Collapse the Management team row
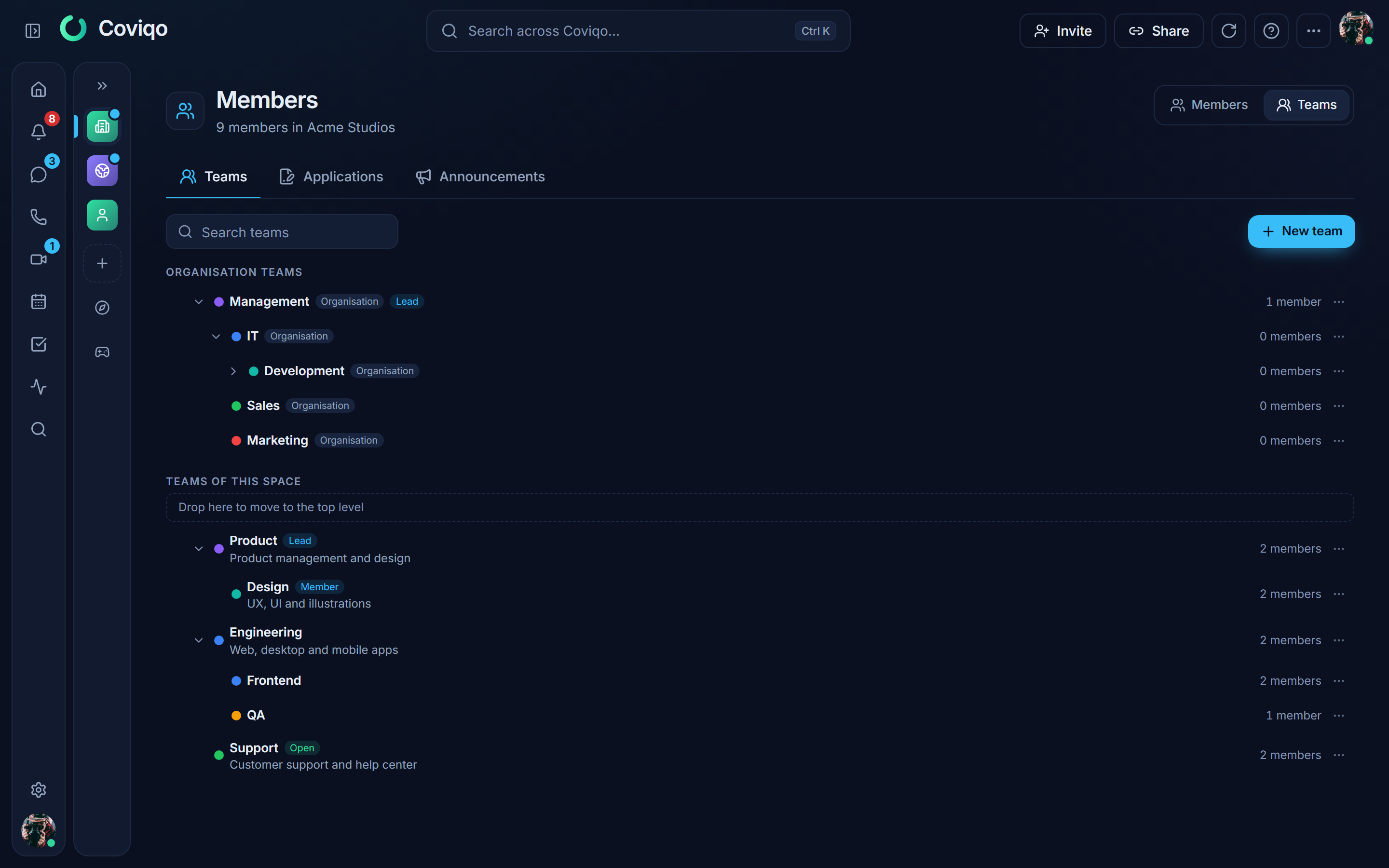The image size is (1389, 868). tap(199, 302)
